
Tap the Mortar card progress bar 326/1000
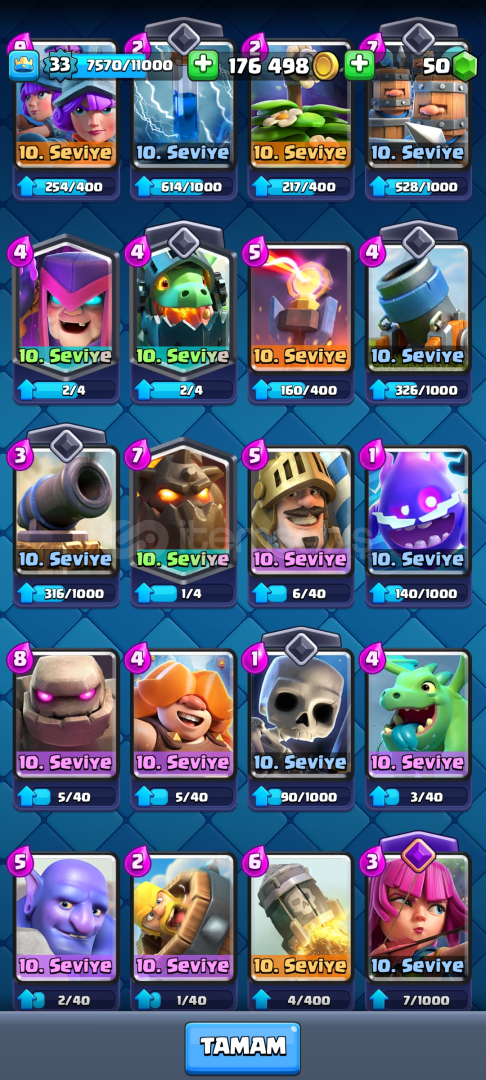tap(419, 390)
